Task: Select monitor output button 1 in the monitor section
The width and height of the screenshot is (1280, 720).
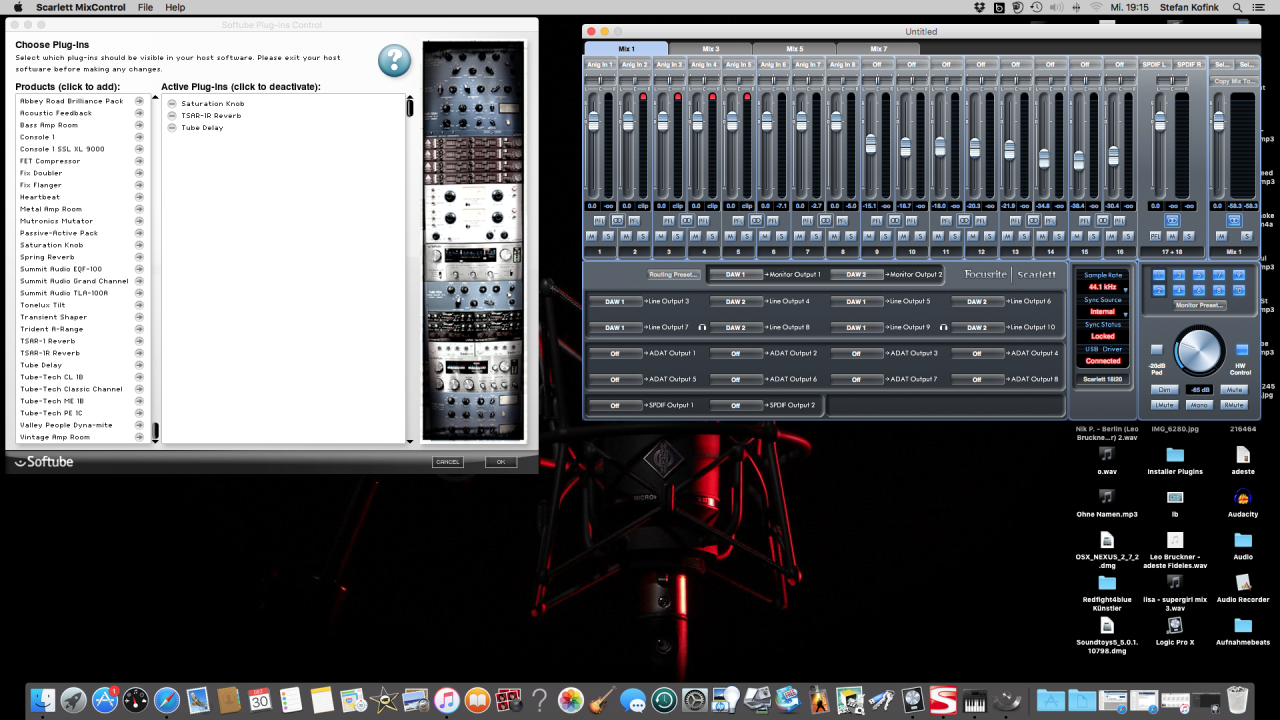Action: tap(1159, 275)
